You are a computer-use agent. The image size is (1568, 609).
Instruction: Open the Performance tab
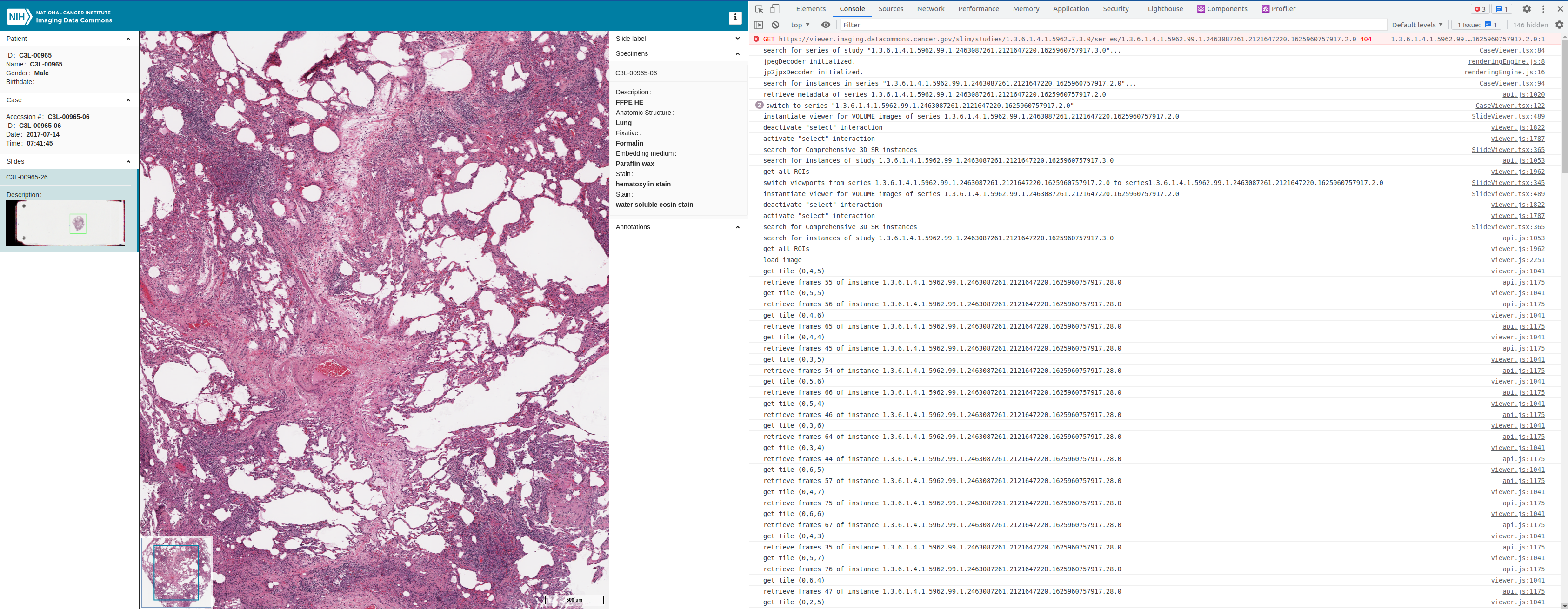978,9
